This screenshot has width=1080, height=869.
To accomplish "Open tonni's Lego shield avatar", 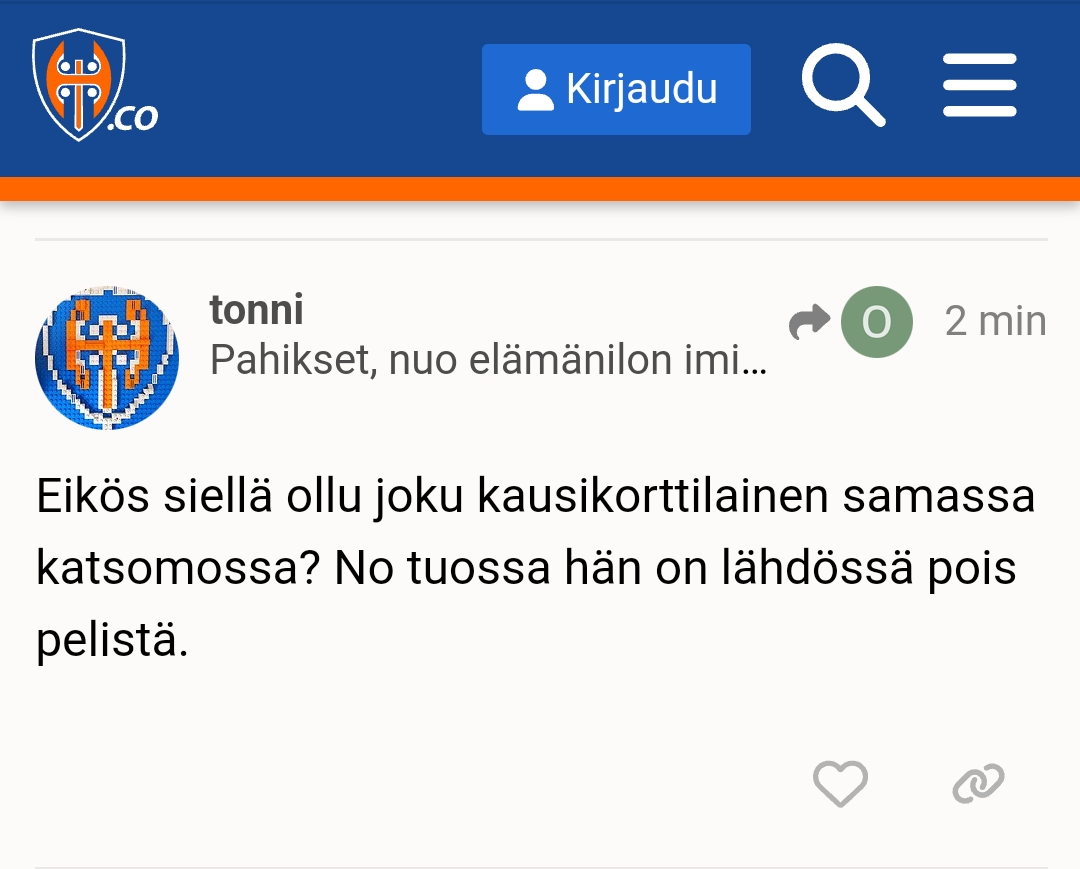I will [107, 358].
